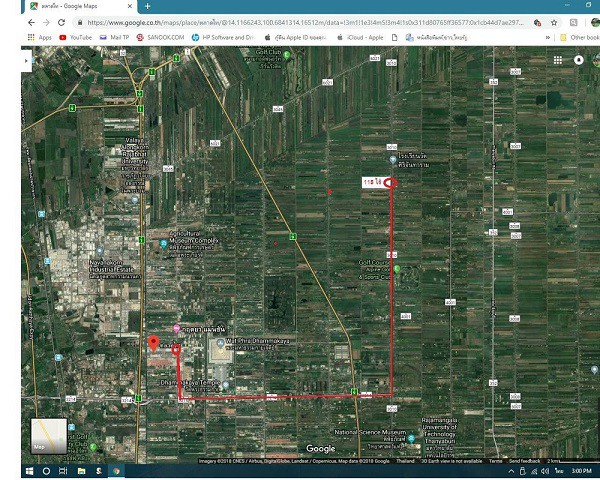Open the Apps bookmarks shortcut
The image size is (600, 480).
(x=40, y=38)
